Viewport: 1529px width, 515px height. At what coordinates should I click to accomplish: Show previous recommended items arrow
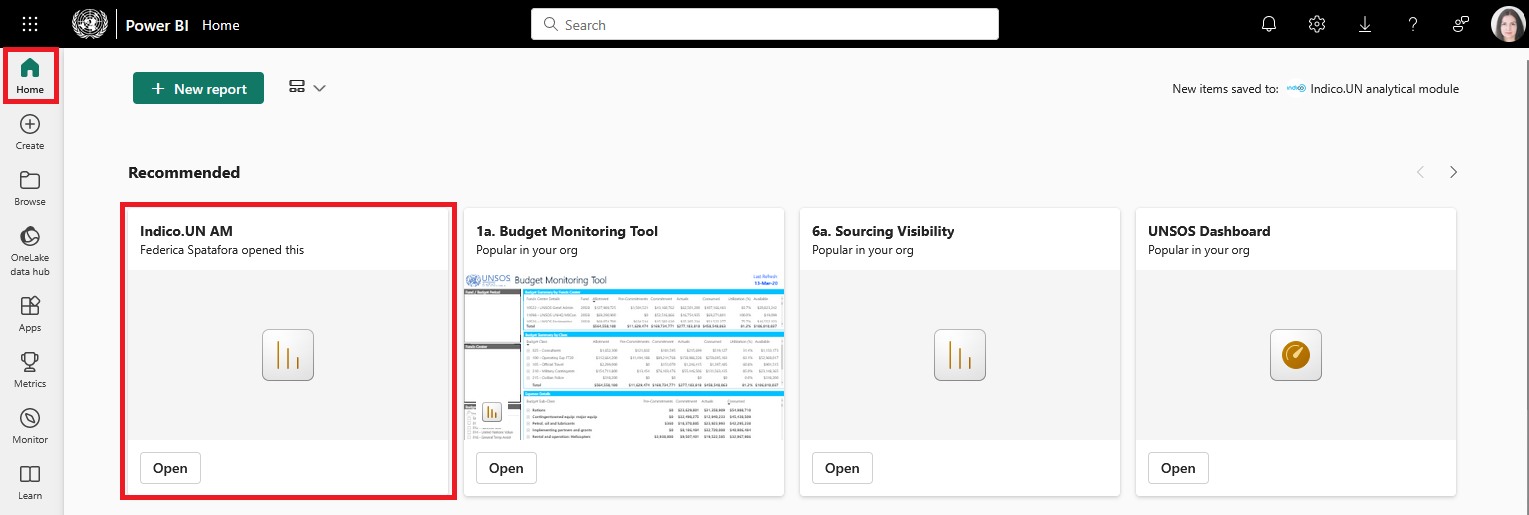coord(1420,172)
